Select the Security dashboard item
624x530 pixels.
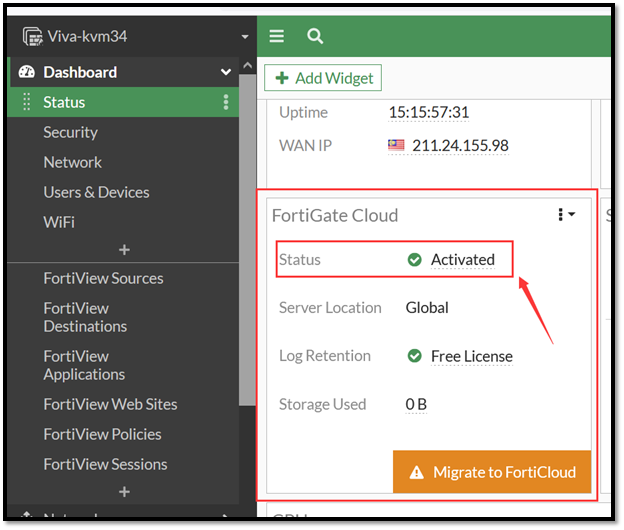point(70,132)
